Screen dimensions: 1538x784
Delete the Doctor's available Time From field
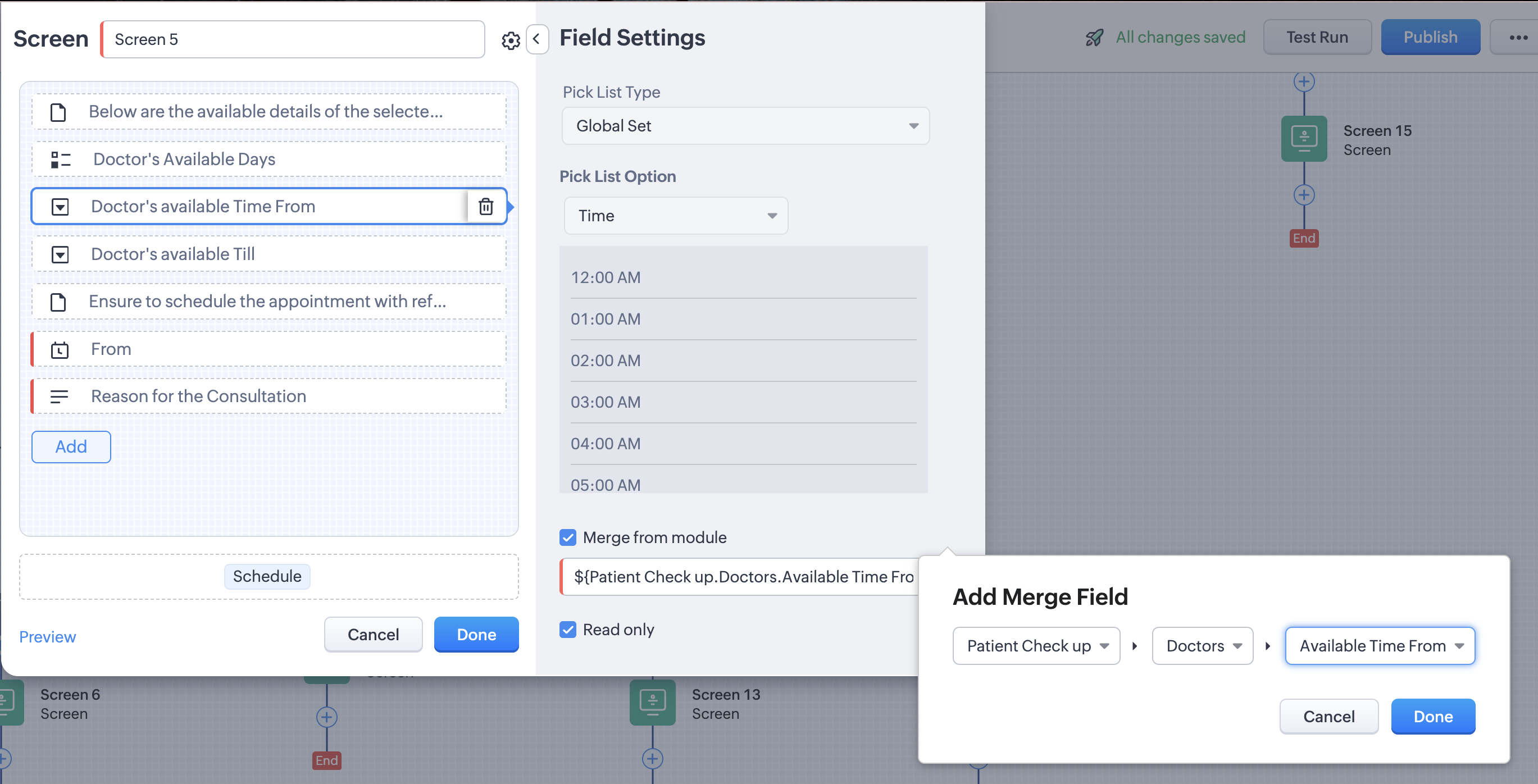point(486,207)
